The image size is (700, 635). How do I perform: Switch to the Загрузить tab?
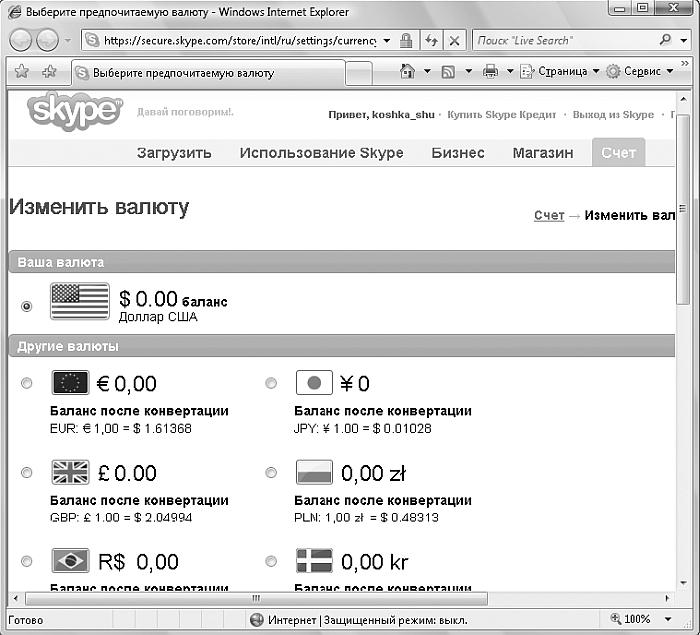pos(174,153)
